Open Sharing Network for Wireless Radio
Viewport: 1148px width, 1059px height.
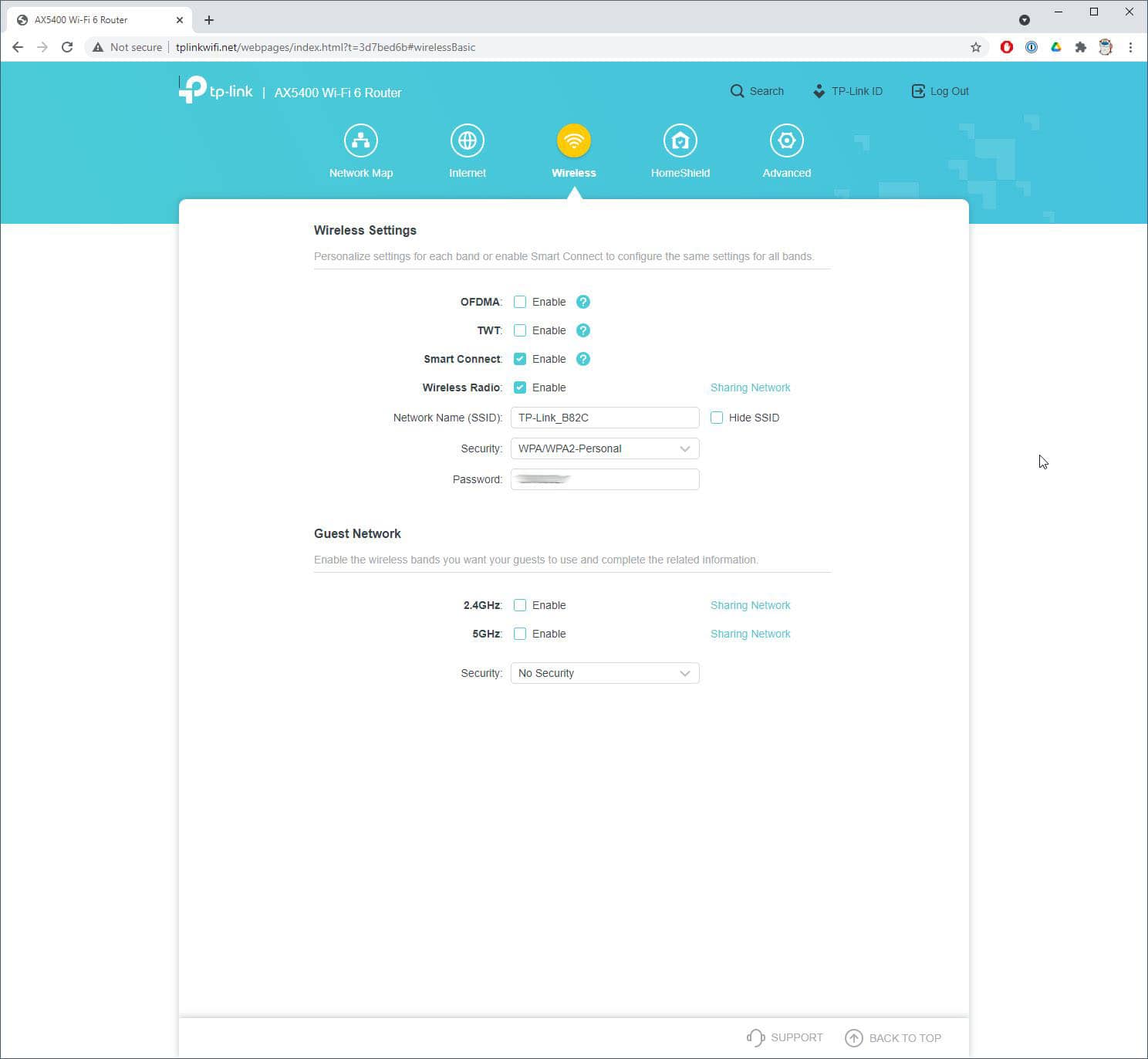click(750, 387)
